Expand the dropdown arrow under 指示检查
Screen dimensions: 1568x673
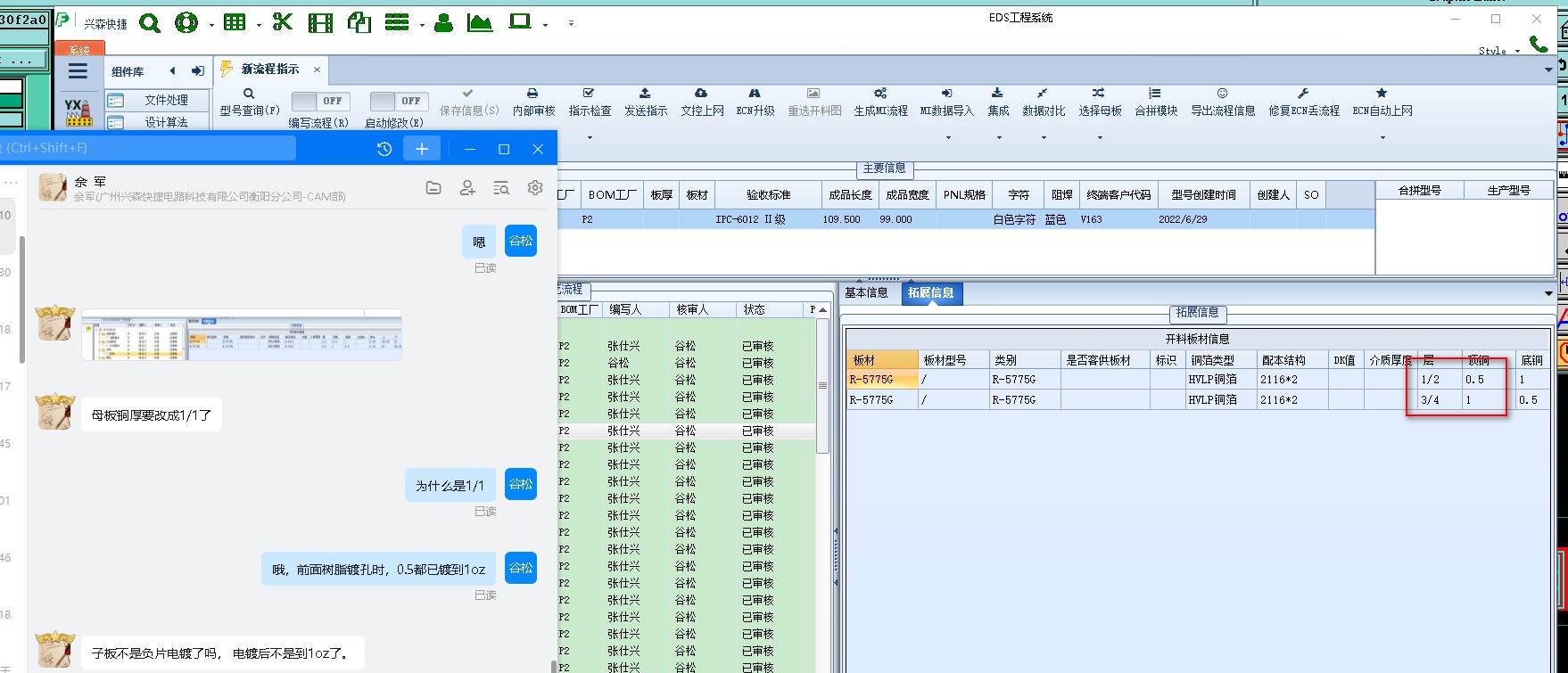point(590,137)
